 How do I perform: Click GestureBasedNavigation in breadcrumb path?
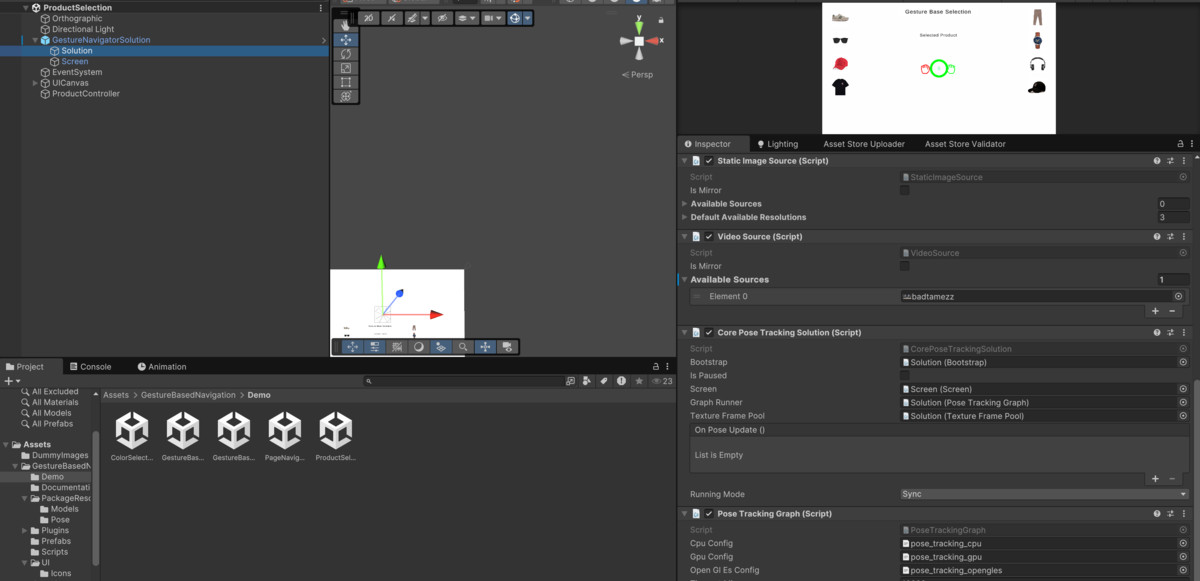pos(189,395)
